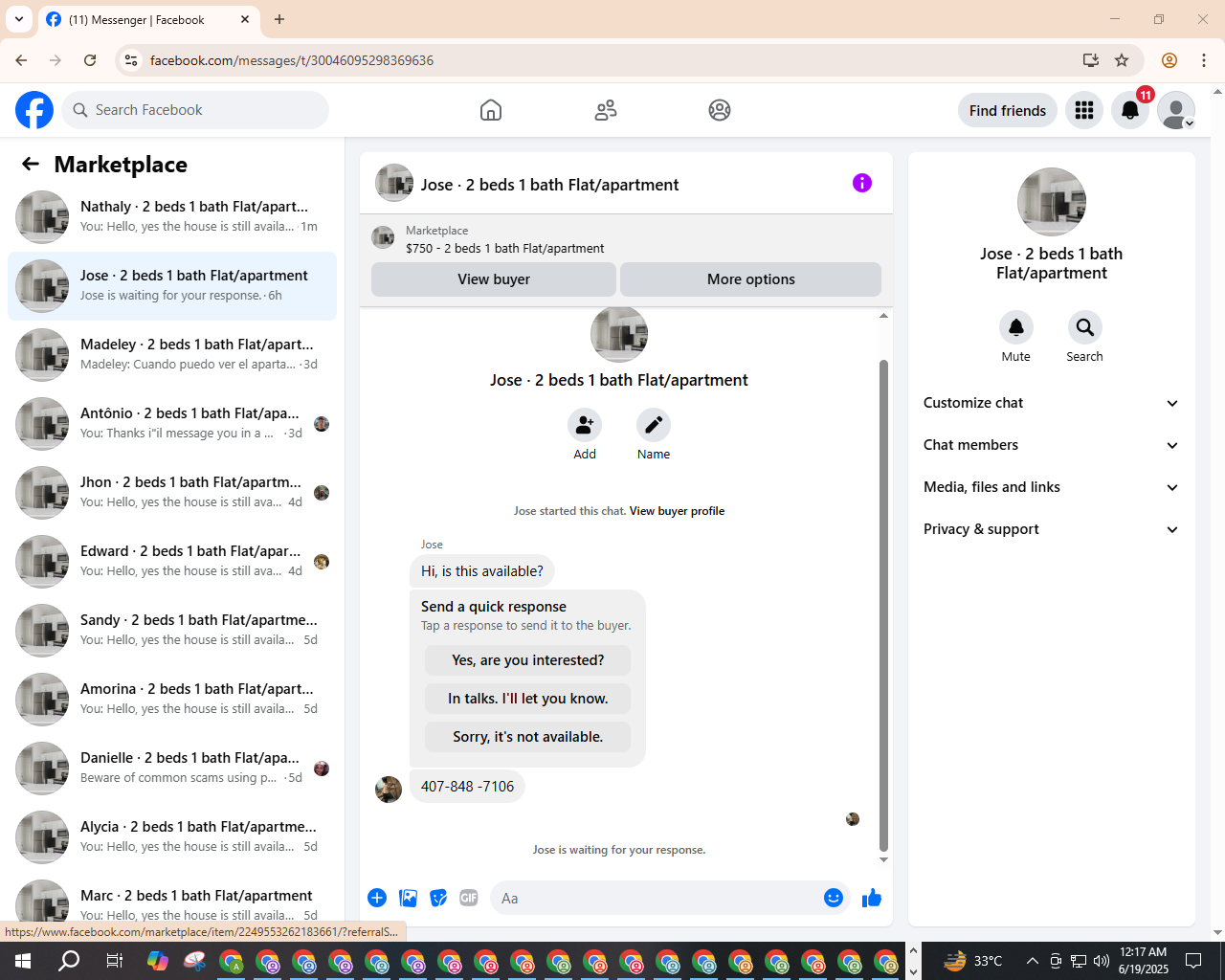Open the Antônio conversation
Viewport: 1225px width, 980px height.
pyautogui.click(x=172, y=424)
